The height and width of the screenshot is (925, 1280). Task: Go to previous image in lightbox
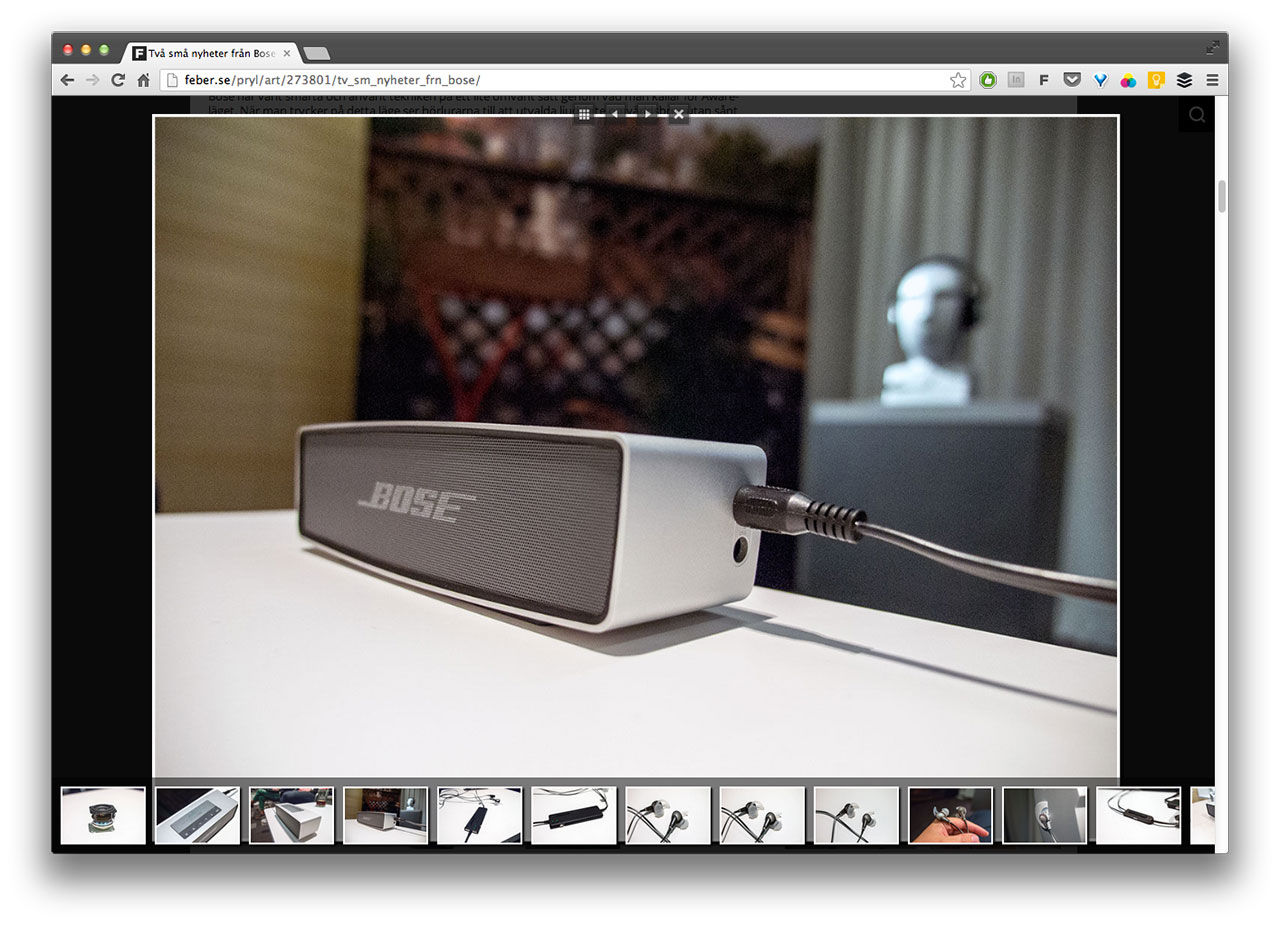click(x=615, y=115)
